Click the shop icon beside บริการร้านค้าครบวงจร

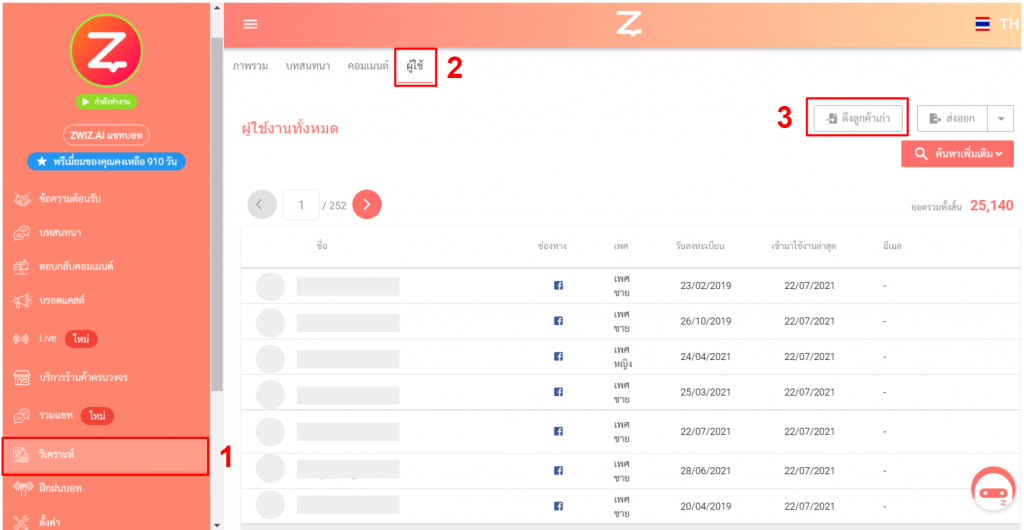(22, 377)
